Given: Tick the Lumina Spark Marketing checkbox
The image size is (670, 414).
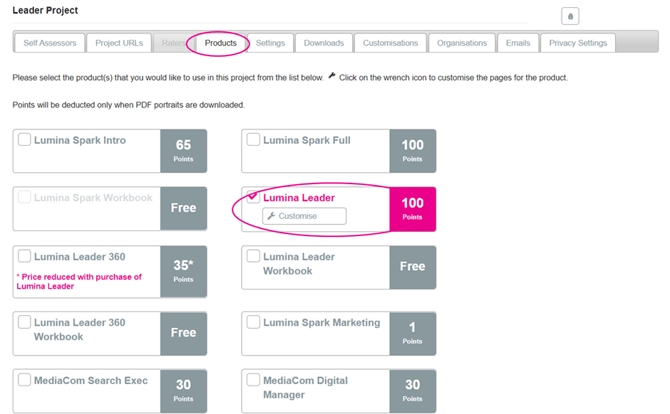Looking at the screenshot, I should (x=253, y=322).
